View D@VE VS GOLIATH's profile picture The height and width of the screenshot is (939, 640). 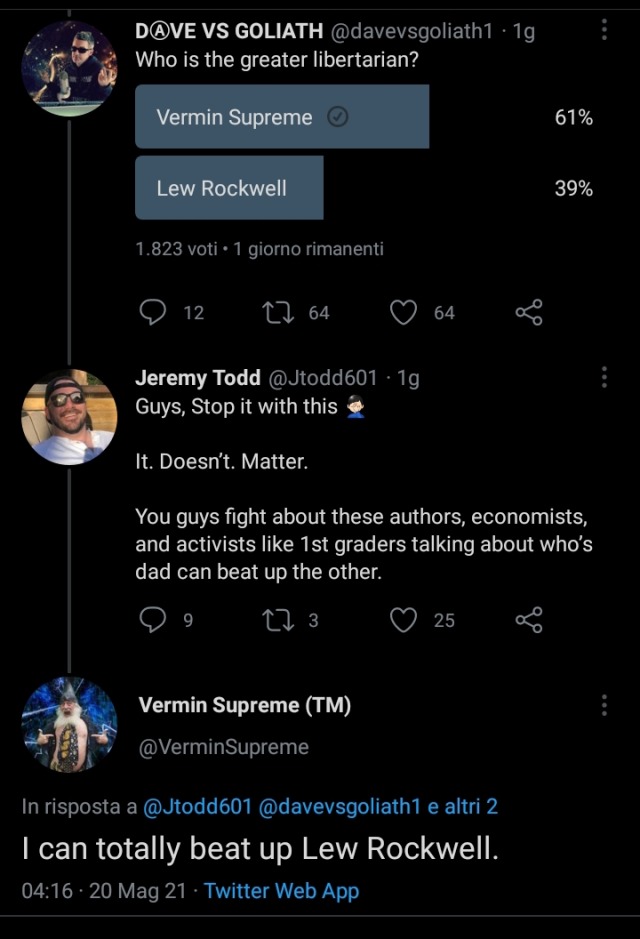tap(69, 69)
